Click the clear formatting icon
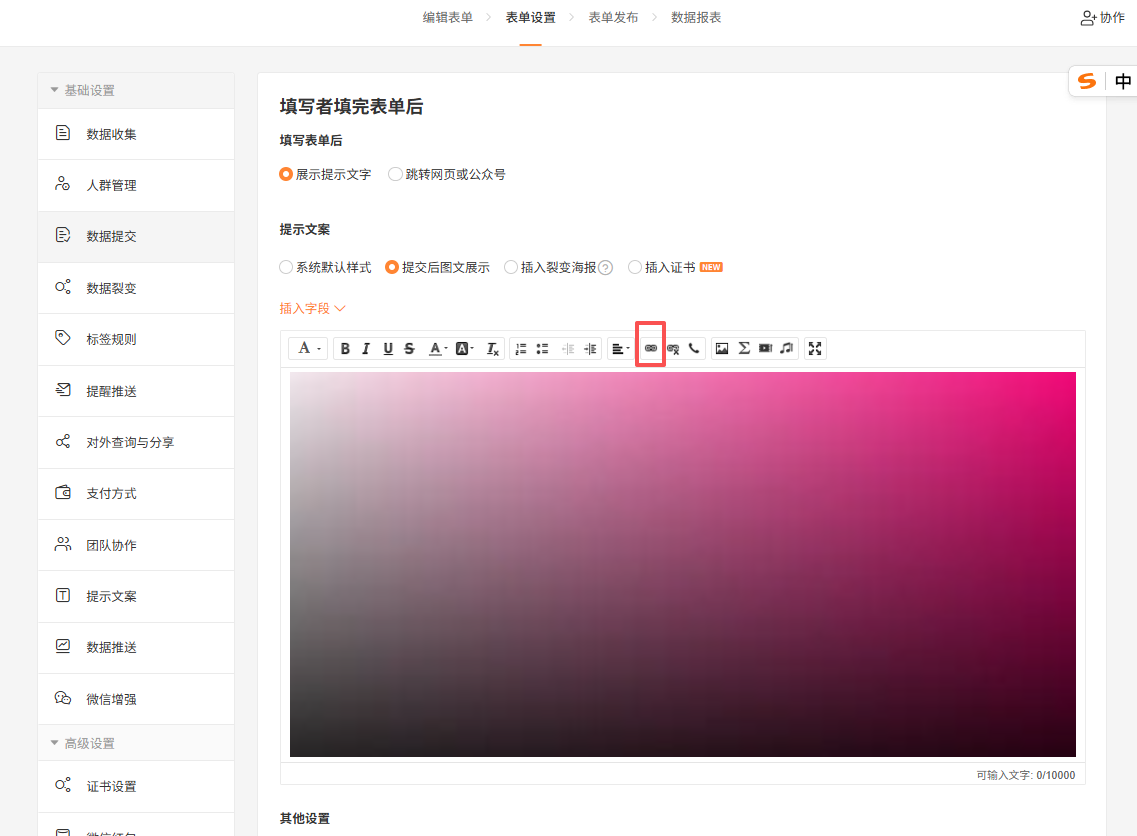 tap(492, 349)
